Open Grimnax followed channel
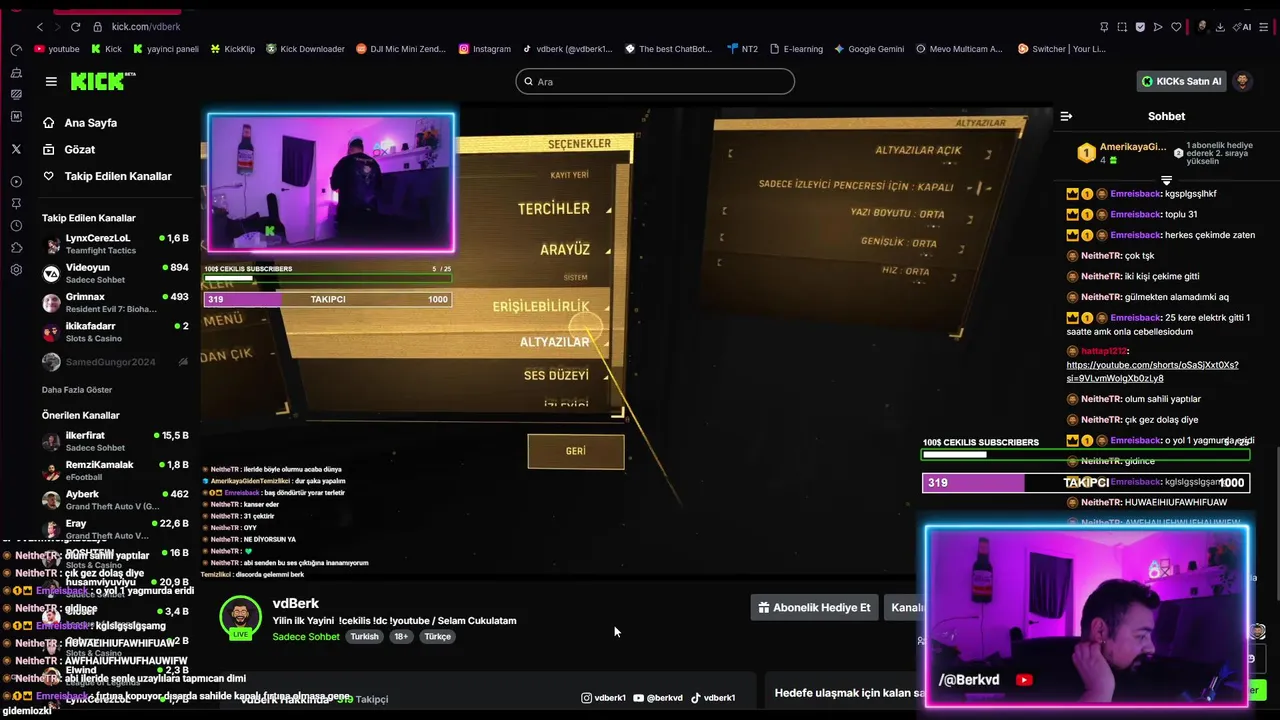This screenshot has width=1280, height=720. coord(115,302)
